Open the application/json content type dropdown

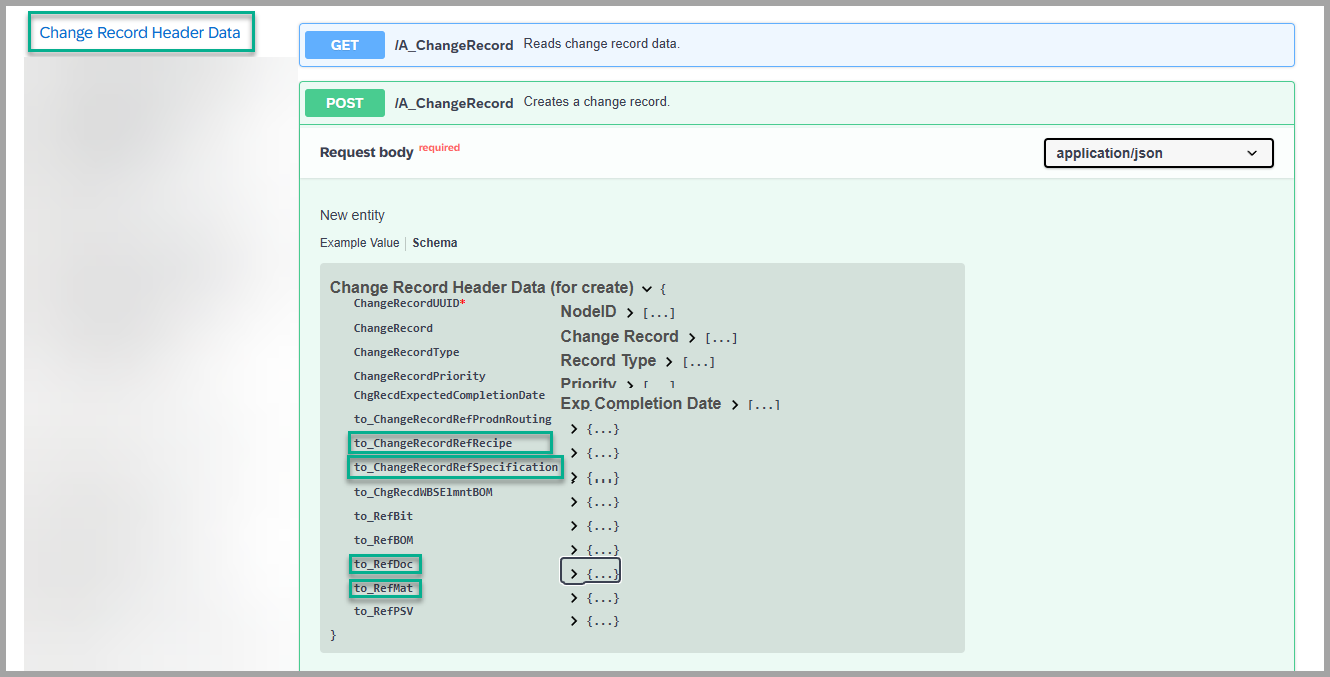pos(1158,153)
